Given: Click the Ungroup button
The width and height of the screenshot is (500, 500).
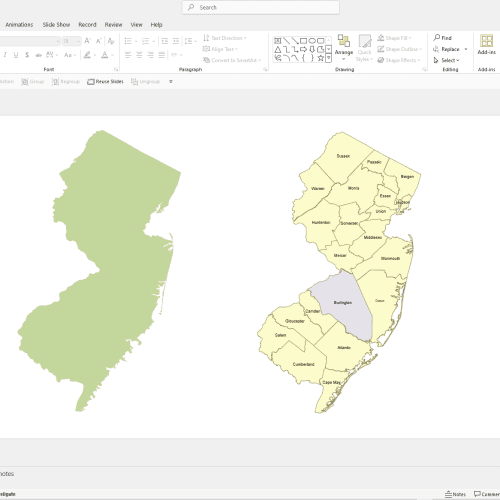Looking at the screenshot, I should (145, 81).
